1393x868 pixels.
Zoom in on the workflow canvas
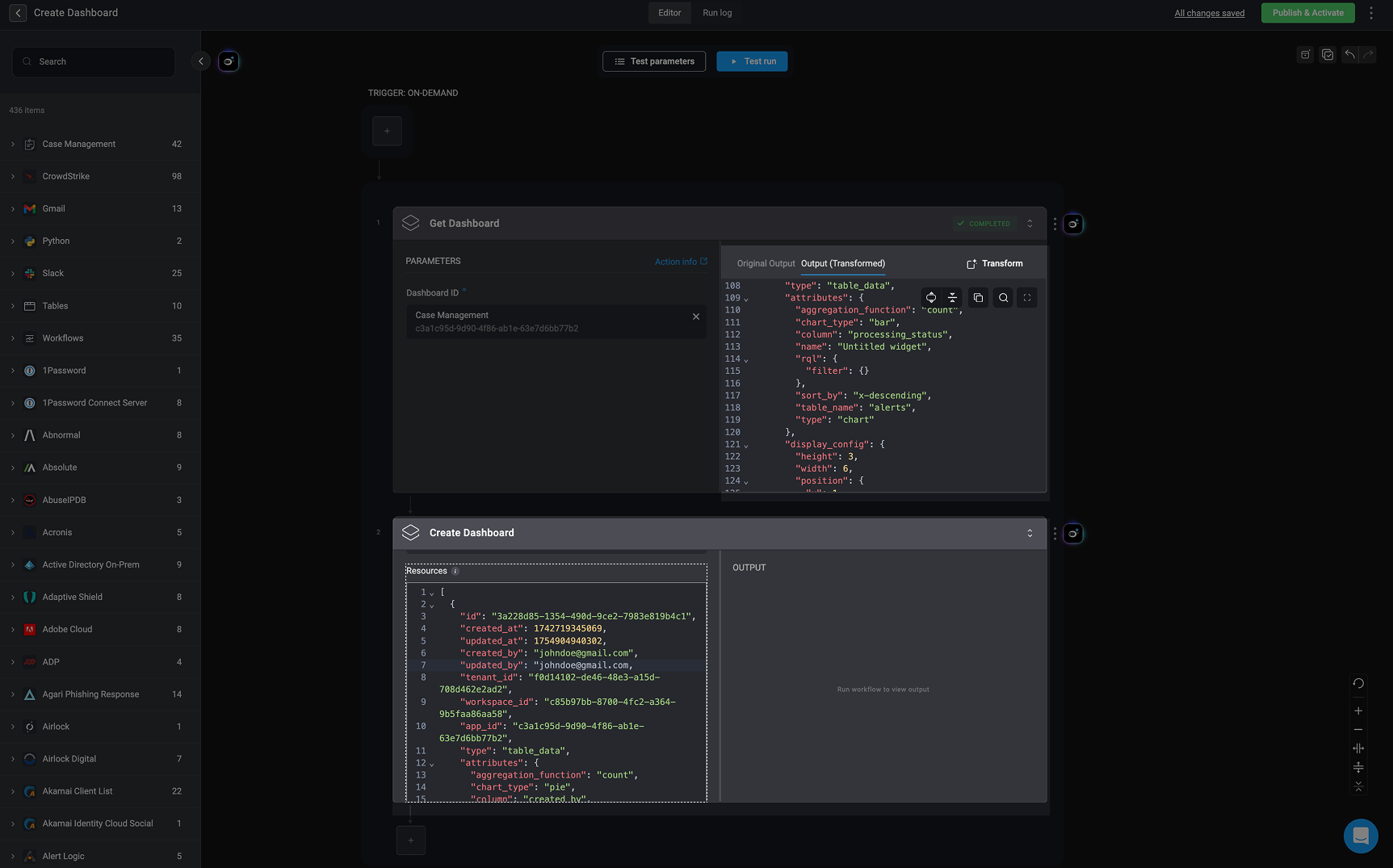pyautogui.click(x=1358, y=711)
